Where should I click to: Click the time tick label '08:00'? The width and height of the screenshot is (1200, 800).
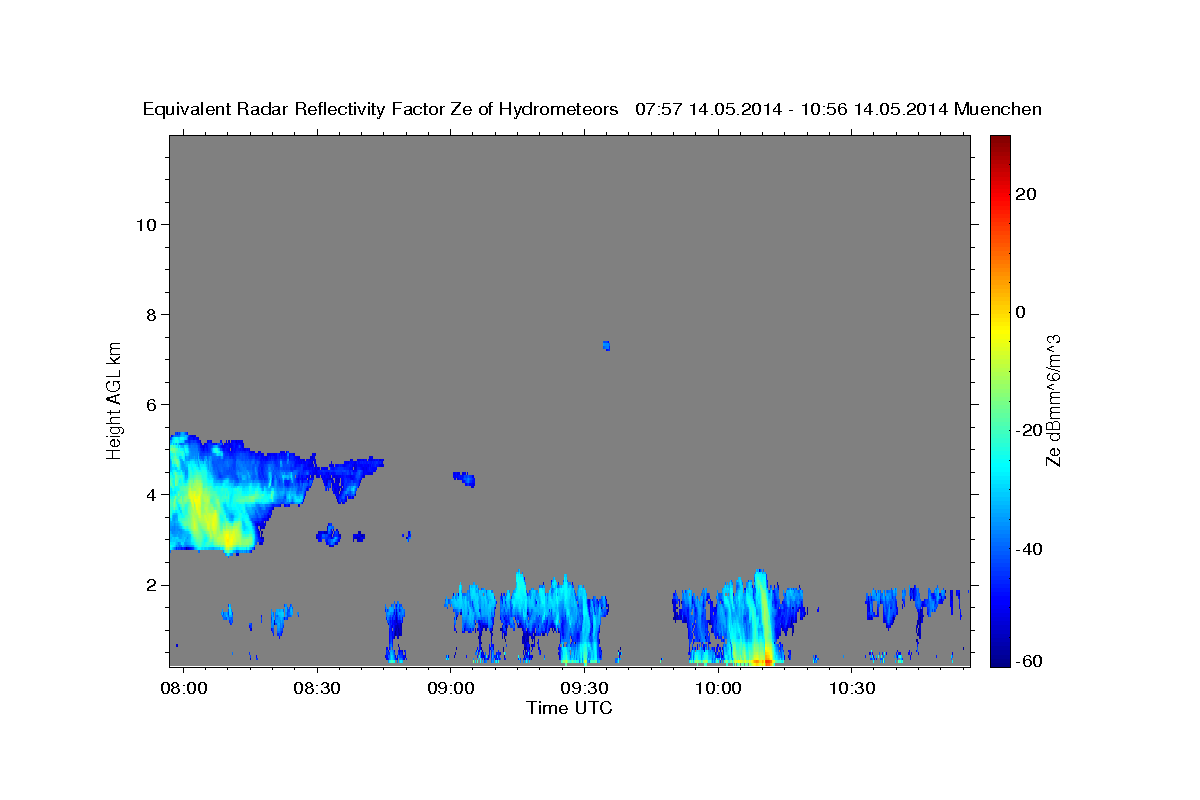point(184,689)
